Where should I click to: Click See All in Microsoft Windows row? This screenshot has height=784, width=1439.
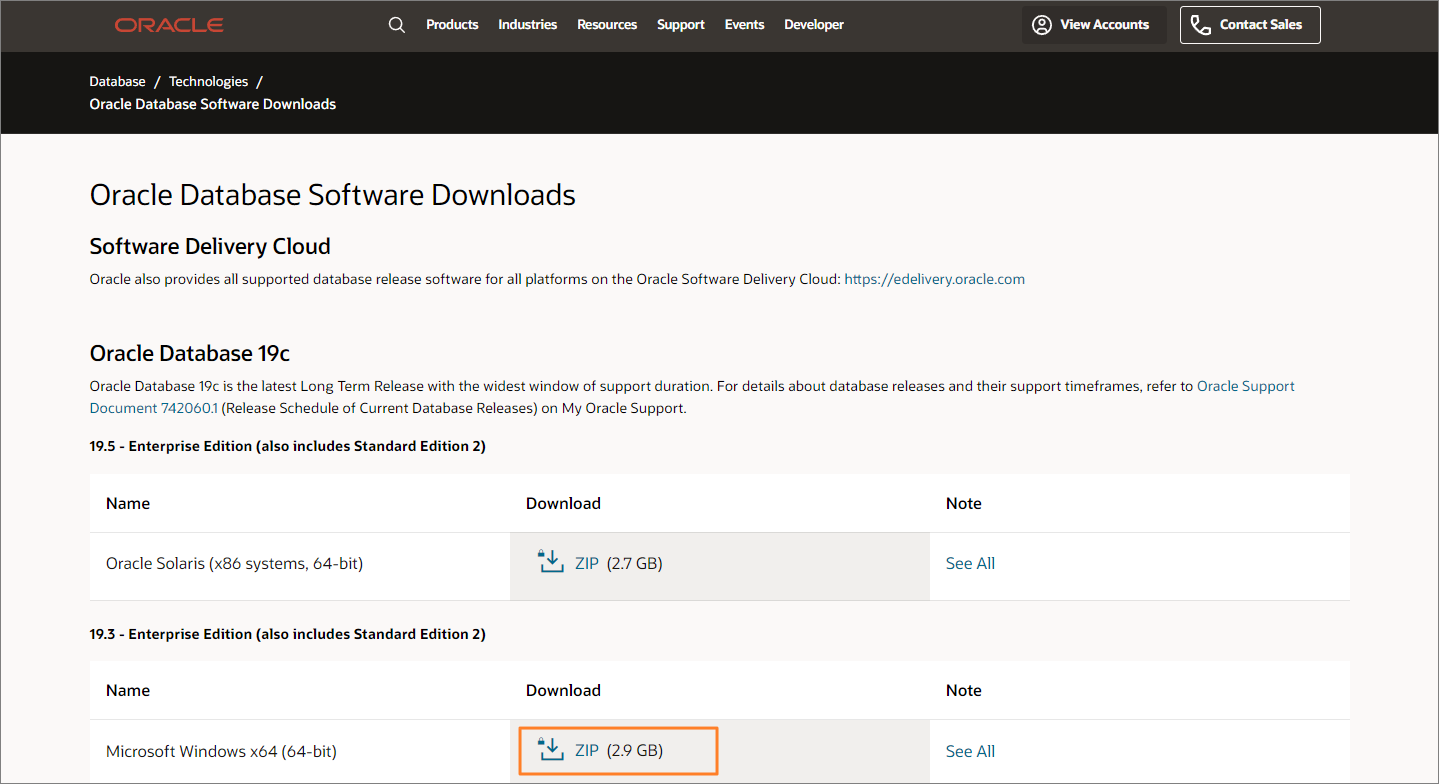pyautogui.click(x=970, y=751)
